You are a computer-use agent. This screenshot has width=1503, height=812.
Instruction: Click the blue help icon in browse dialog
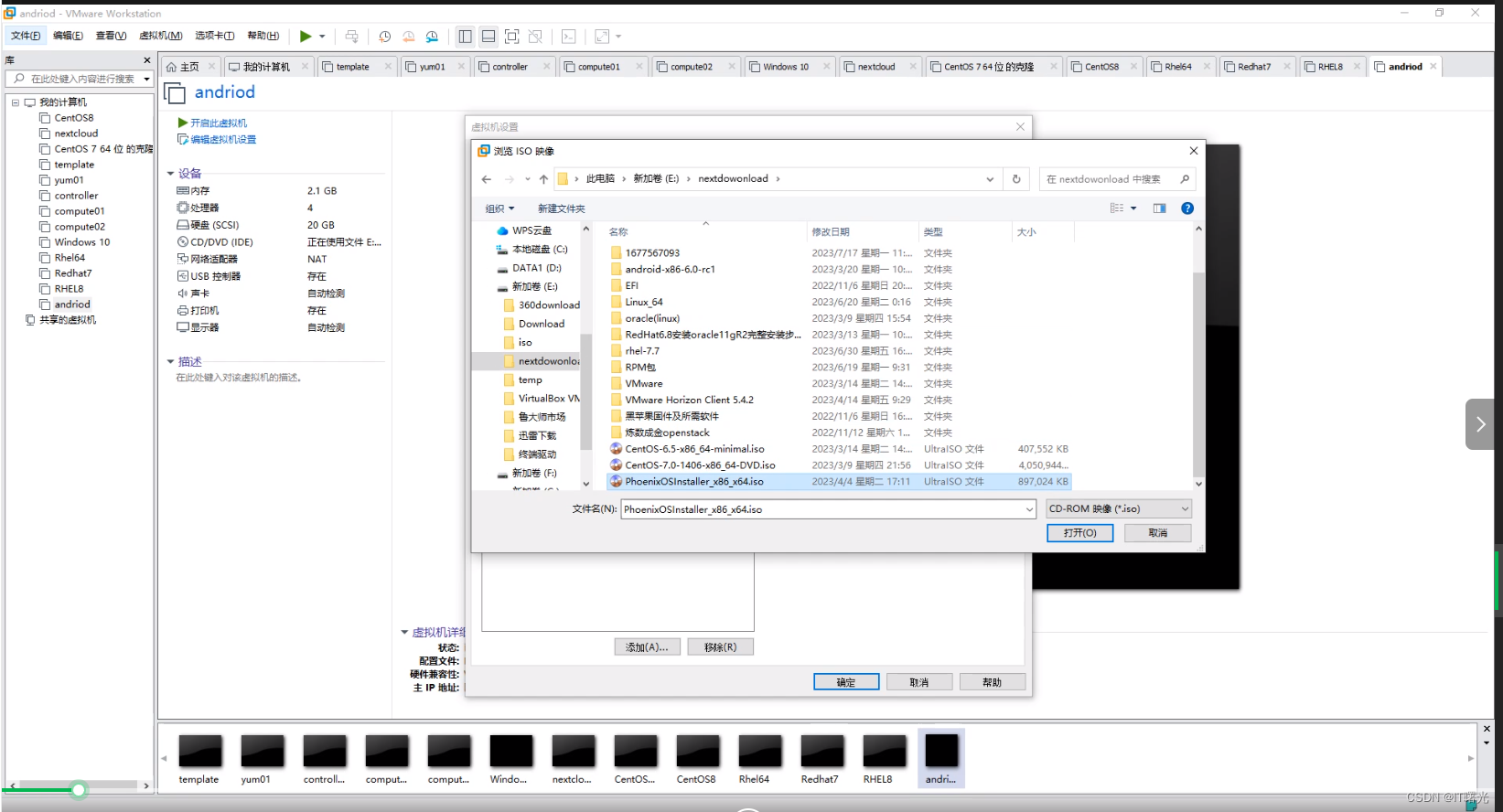pos(1187,208)
